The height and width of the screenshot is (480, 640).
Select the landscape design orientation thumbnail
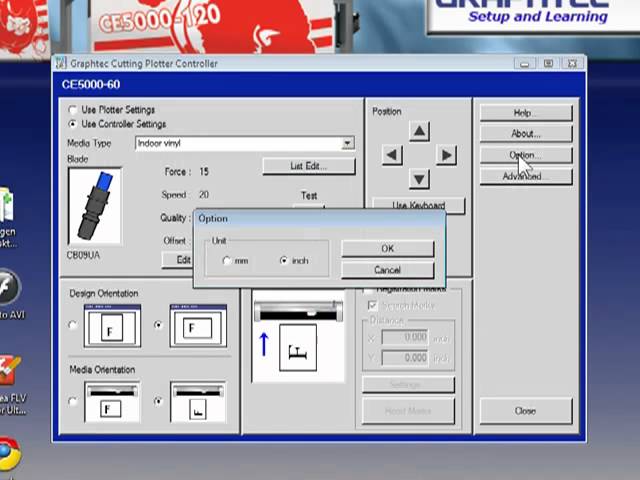point(198,326)
